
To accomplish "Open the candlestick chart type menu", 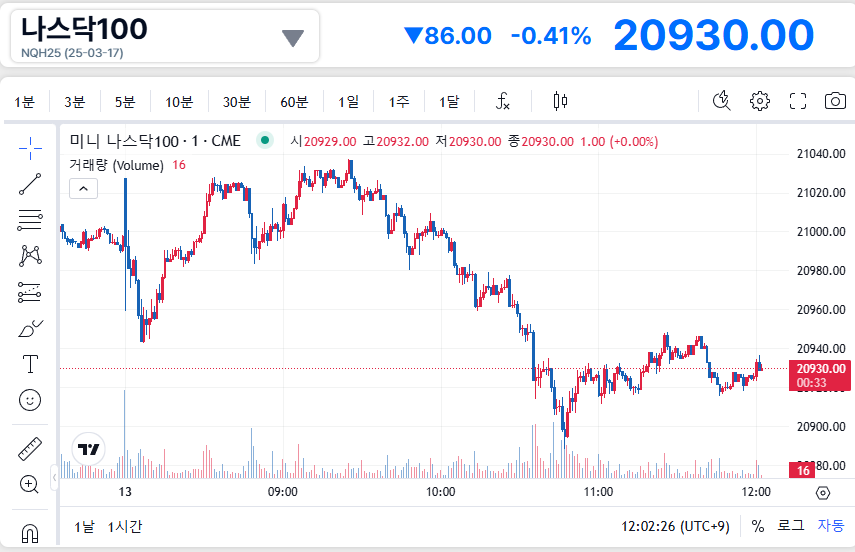I will 560,101.
